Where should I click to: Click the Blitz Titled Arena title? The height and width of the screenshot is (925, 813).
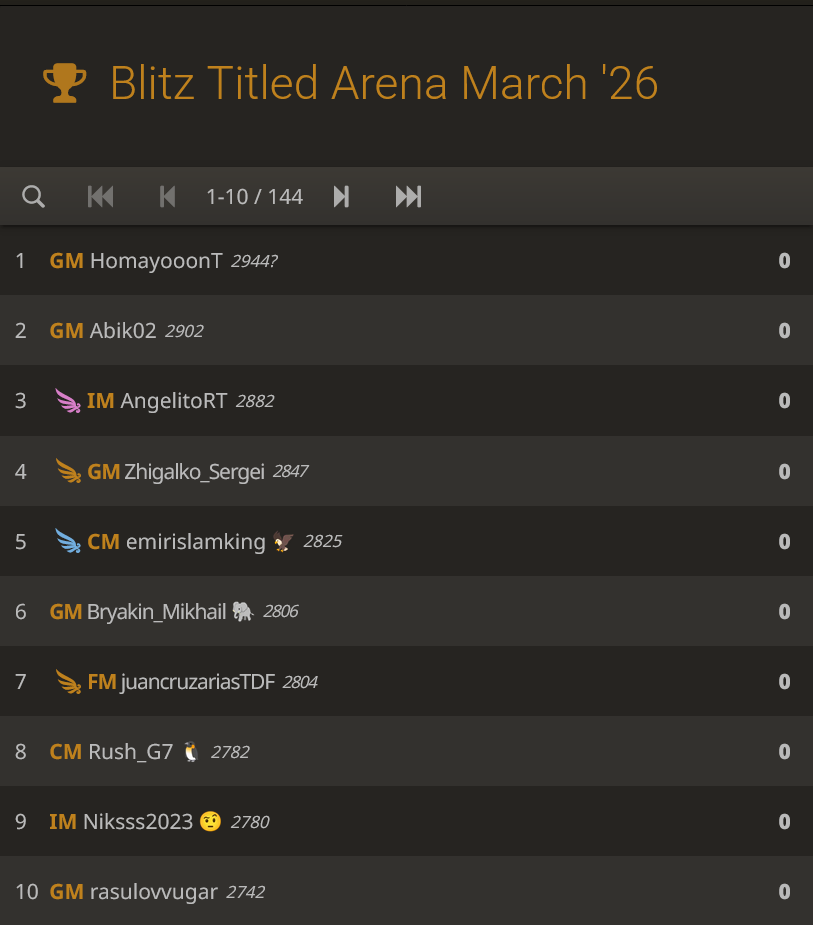(x=384, y=83)
